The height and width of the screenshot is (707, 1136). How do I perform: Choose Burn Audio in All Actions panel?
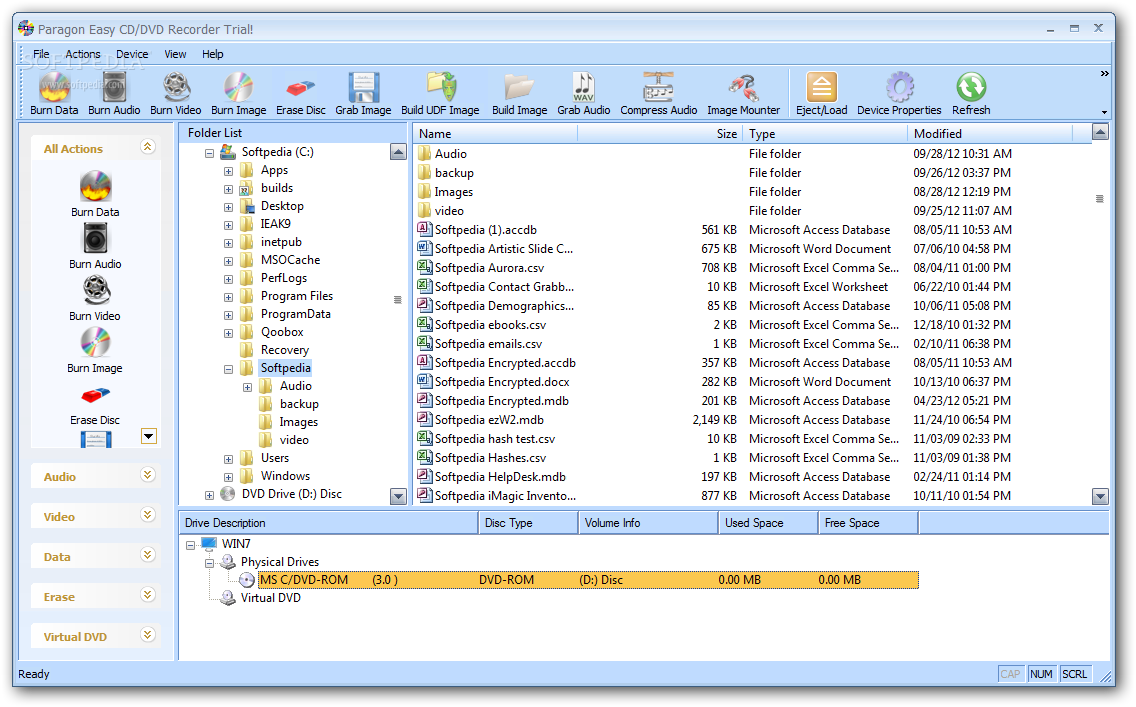95,246
